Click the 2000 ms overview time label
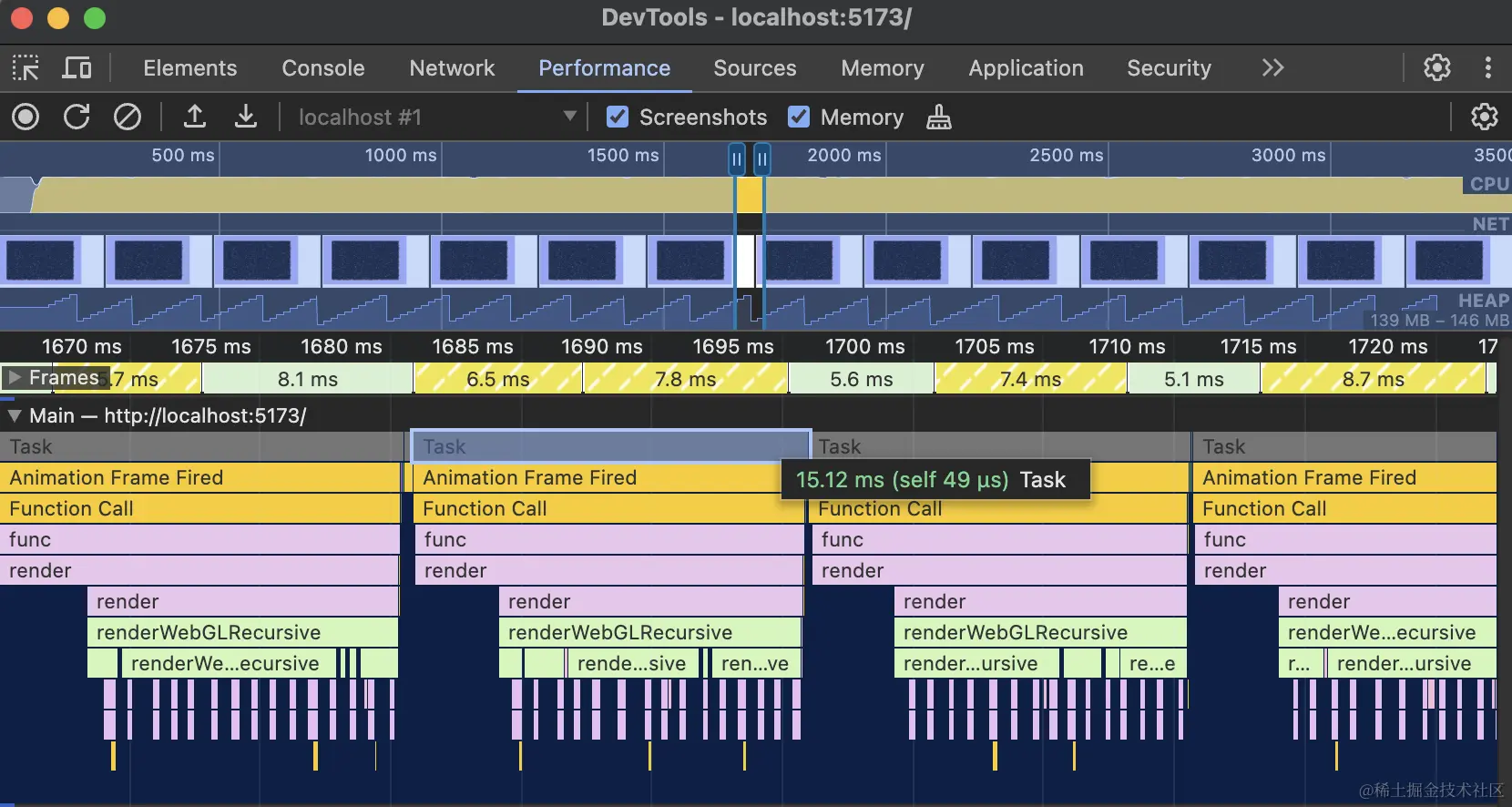Image resolution: width=1512 pixels, height=807 pixels. 844,155
